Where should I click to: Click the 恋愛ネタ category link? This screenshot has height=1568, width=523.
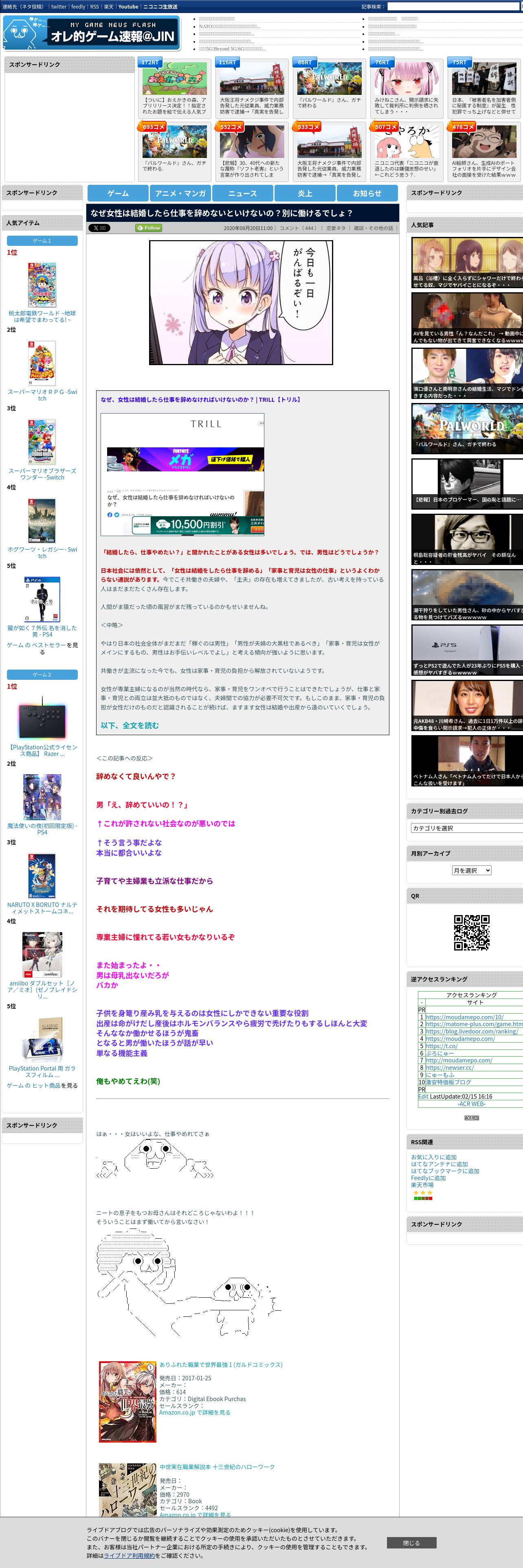coord(336,228)
